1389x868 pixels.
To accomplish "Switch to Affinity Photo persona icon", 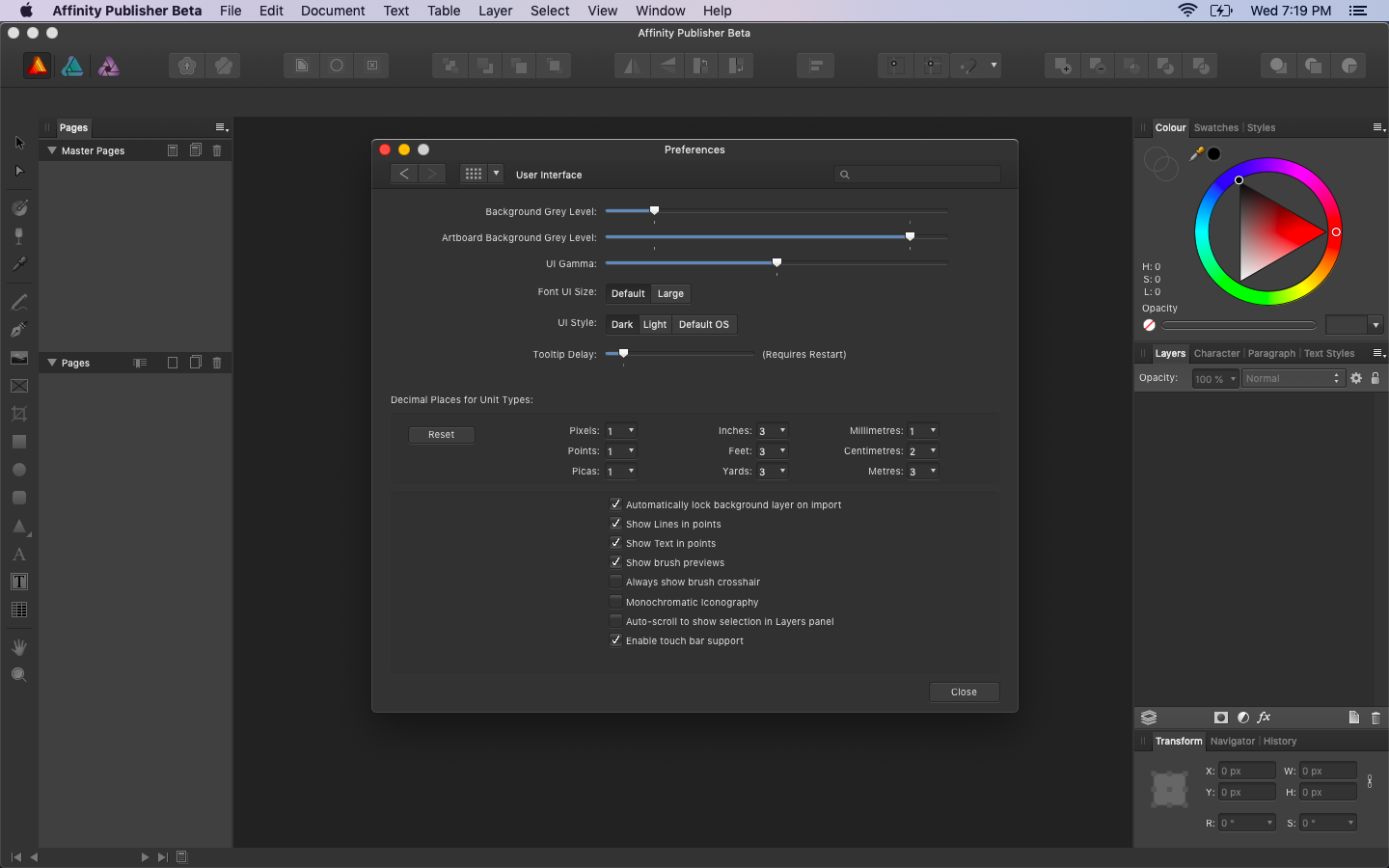I will 109,66.
